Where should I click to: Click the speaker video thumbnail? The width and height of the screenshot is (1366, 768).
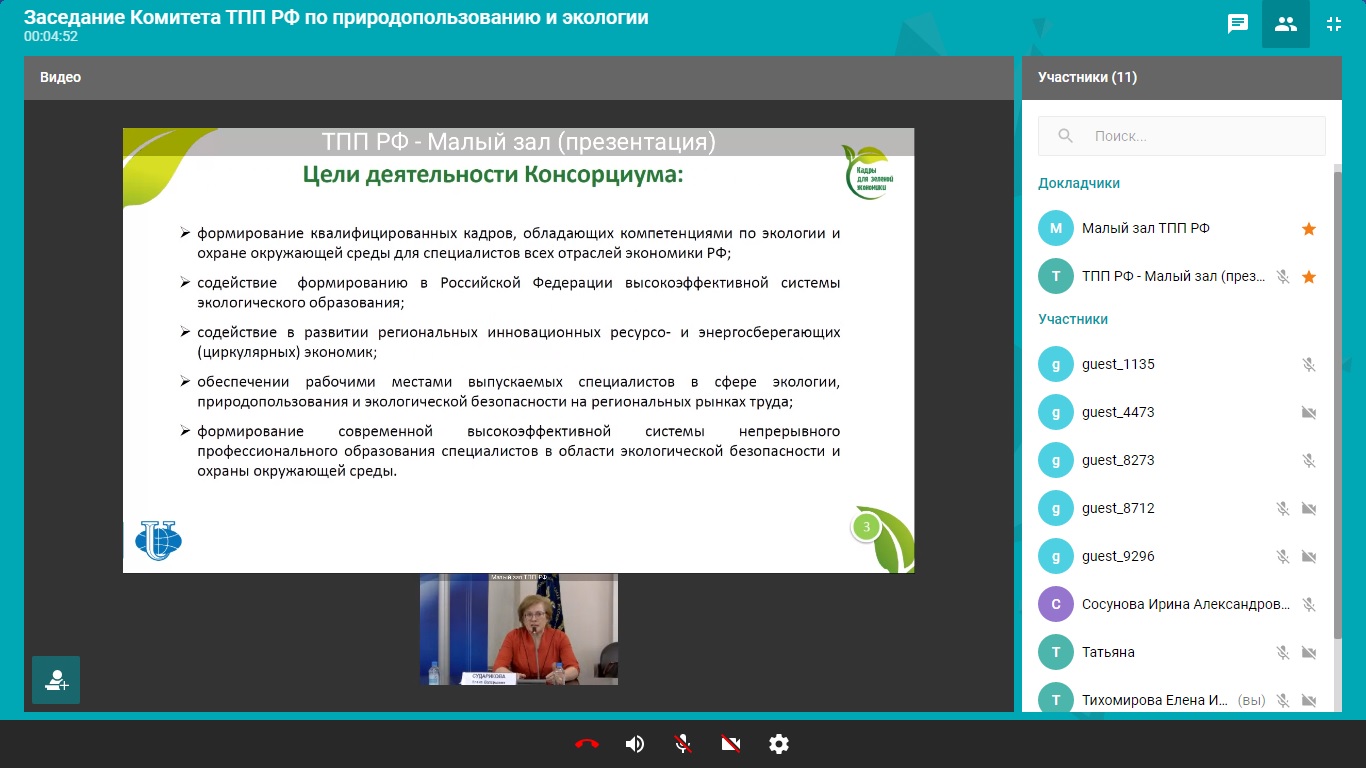pos(518,629)
